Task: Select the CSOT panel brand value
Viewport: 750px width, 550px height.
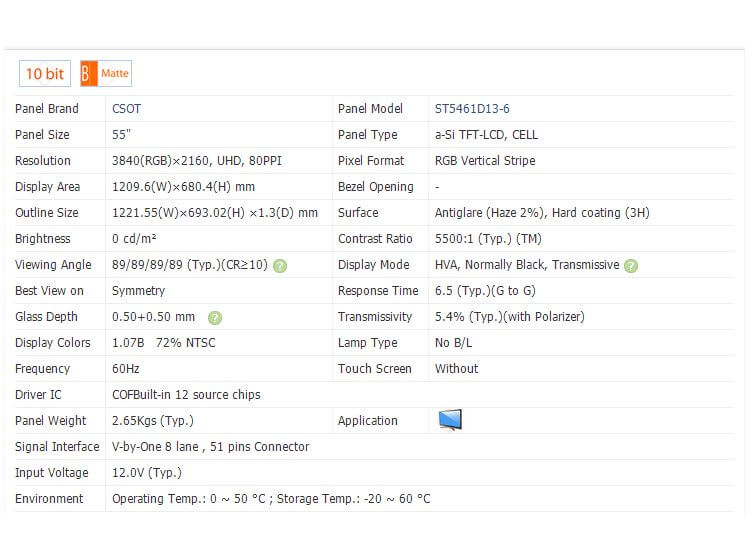Action: 127,109
